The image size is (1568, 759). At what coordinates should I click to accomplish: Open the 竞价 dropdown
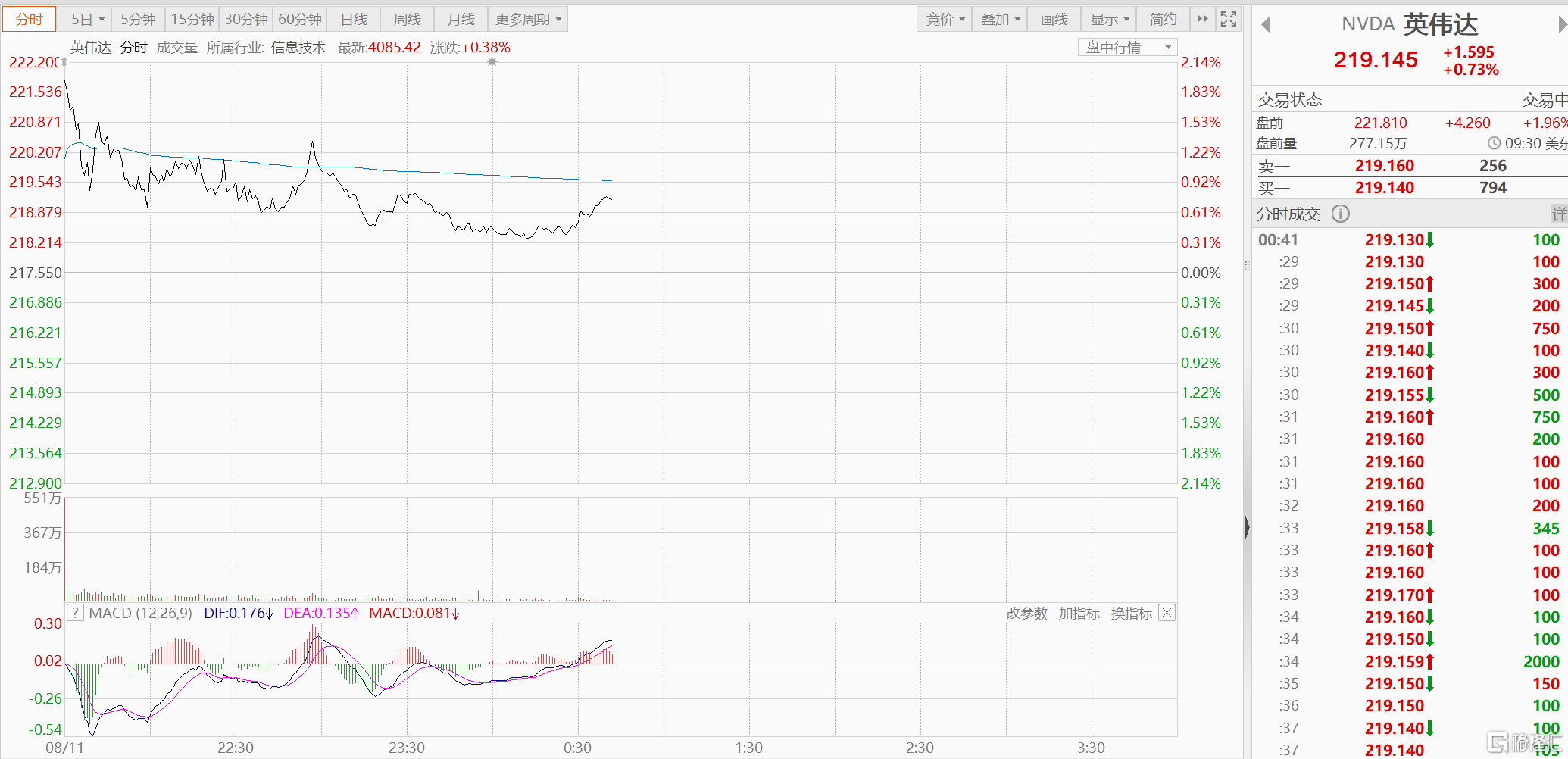click(x=945, y=19)
